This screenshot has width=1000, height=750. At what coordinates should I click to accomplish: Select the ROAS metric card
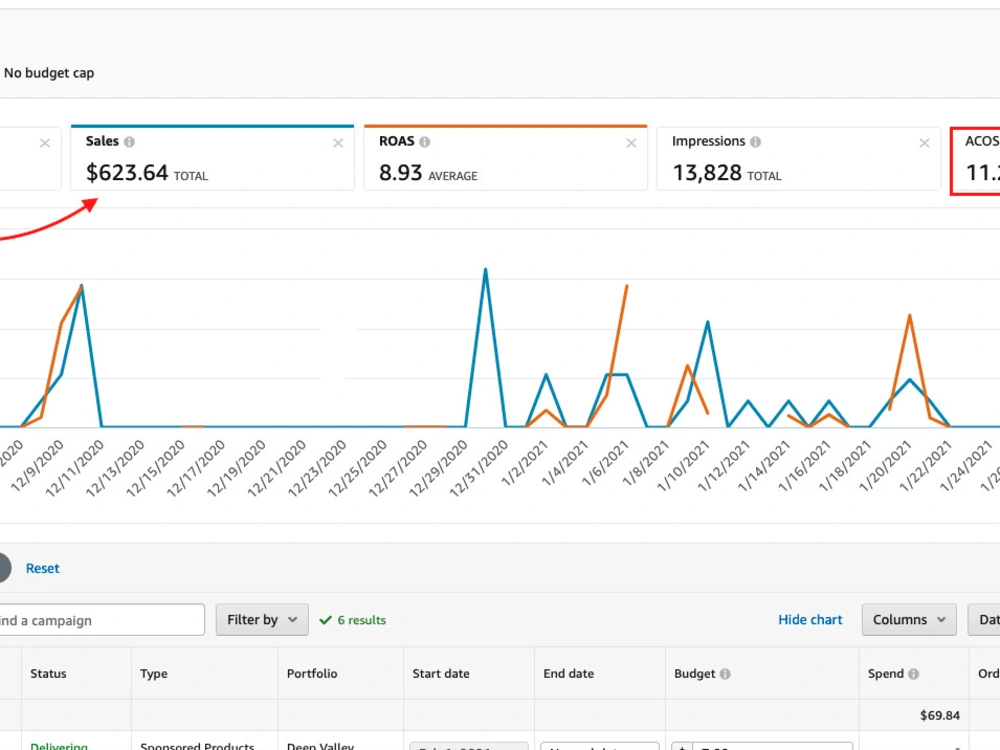coord(506,158)
